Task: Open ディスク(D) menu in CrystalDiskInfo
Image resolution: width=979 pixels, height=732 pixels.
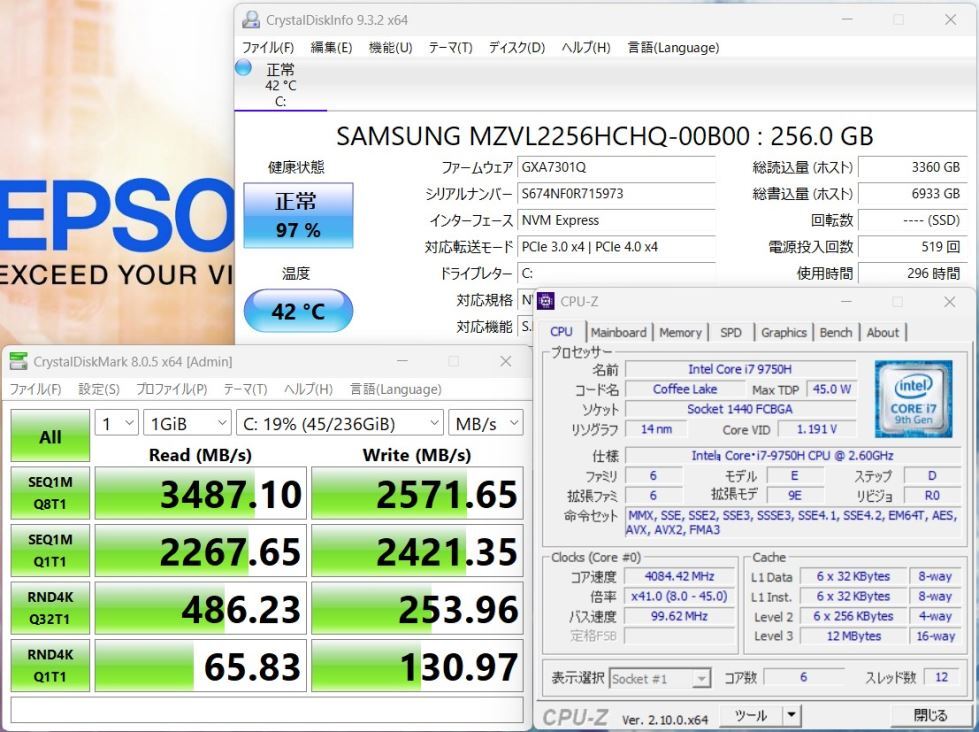Action: (x=516, y=47)
